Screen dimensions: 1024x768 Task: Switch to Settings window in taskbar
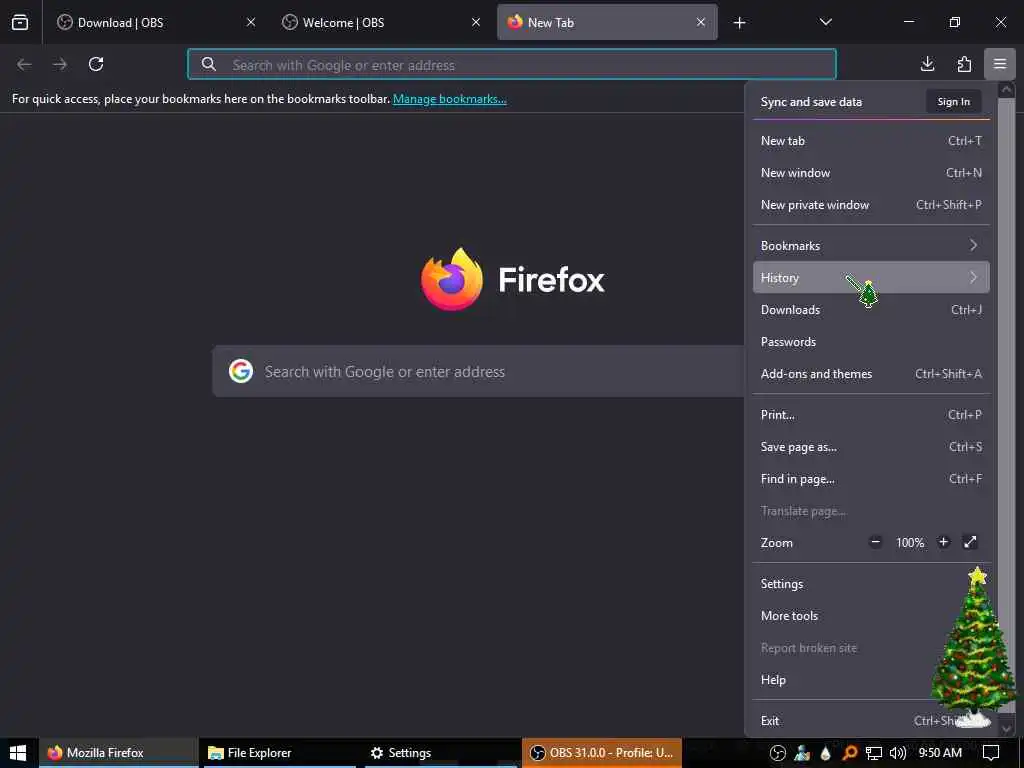pos(441,753)
